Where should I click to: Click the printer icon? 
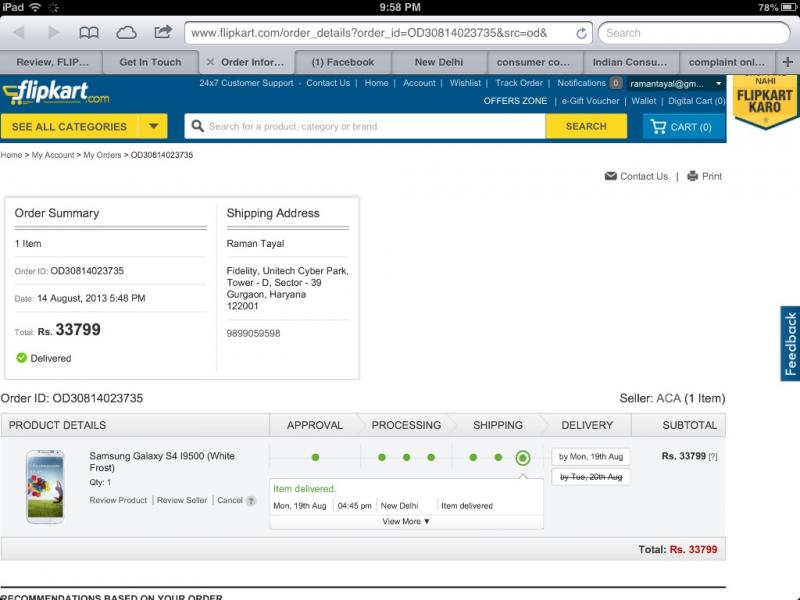coord(692,176)
